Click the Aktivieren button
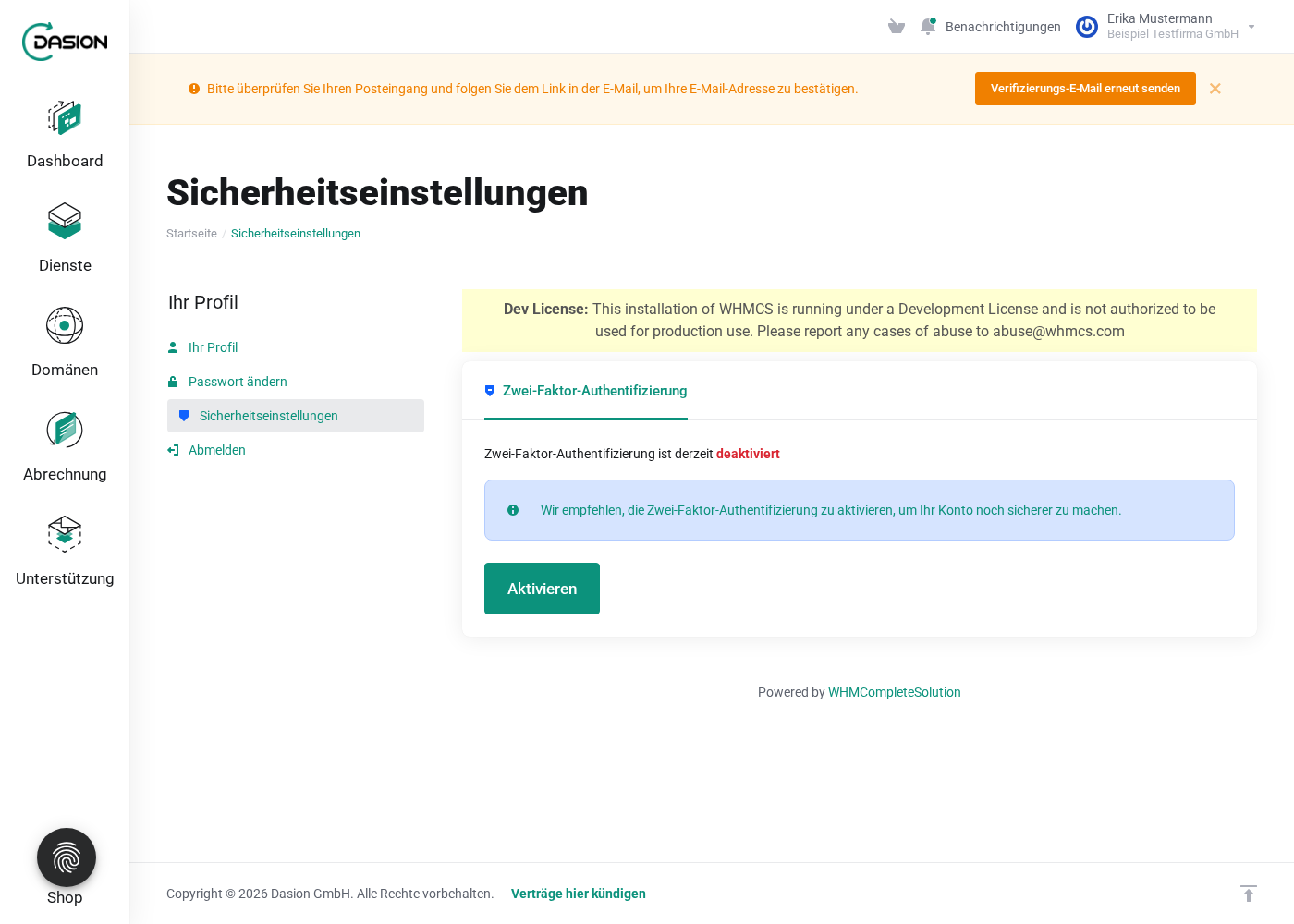Viewport: 1294px width, 924px height. point(542,589)
